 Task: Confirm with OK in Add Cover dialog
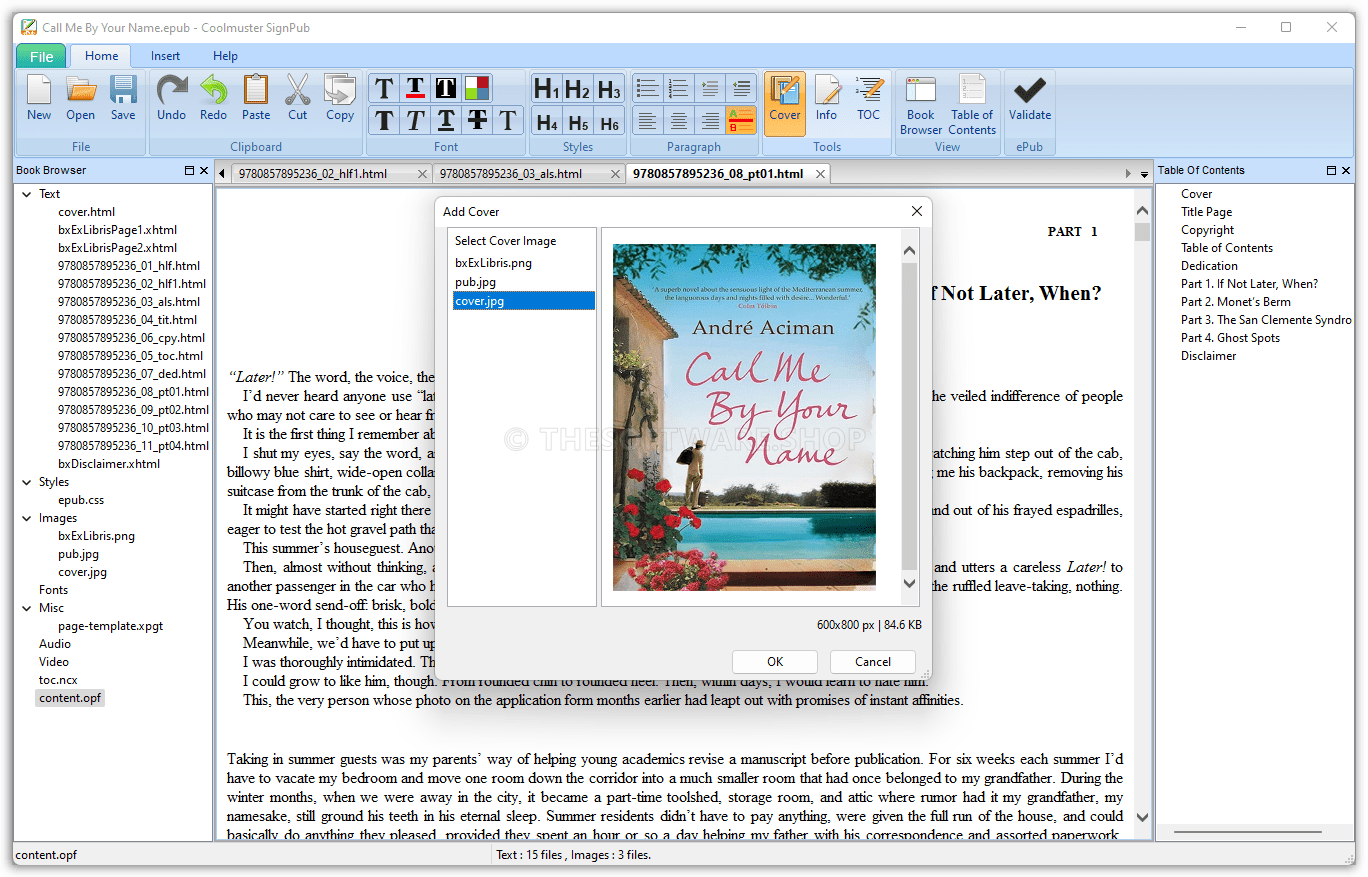click(775, 662)
